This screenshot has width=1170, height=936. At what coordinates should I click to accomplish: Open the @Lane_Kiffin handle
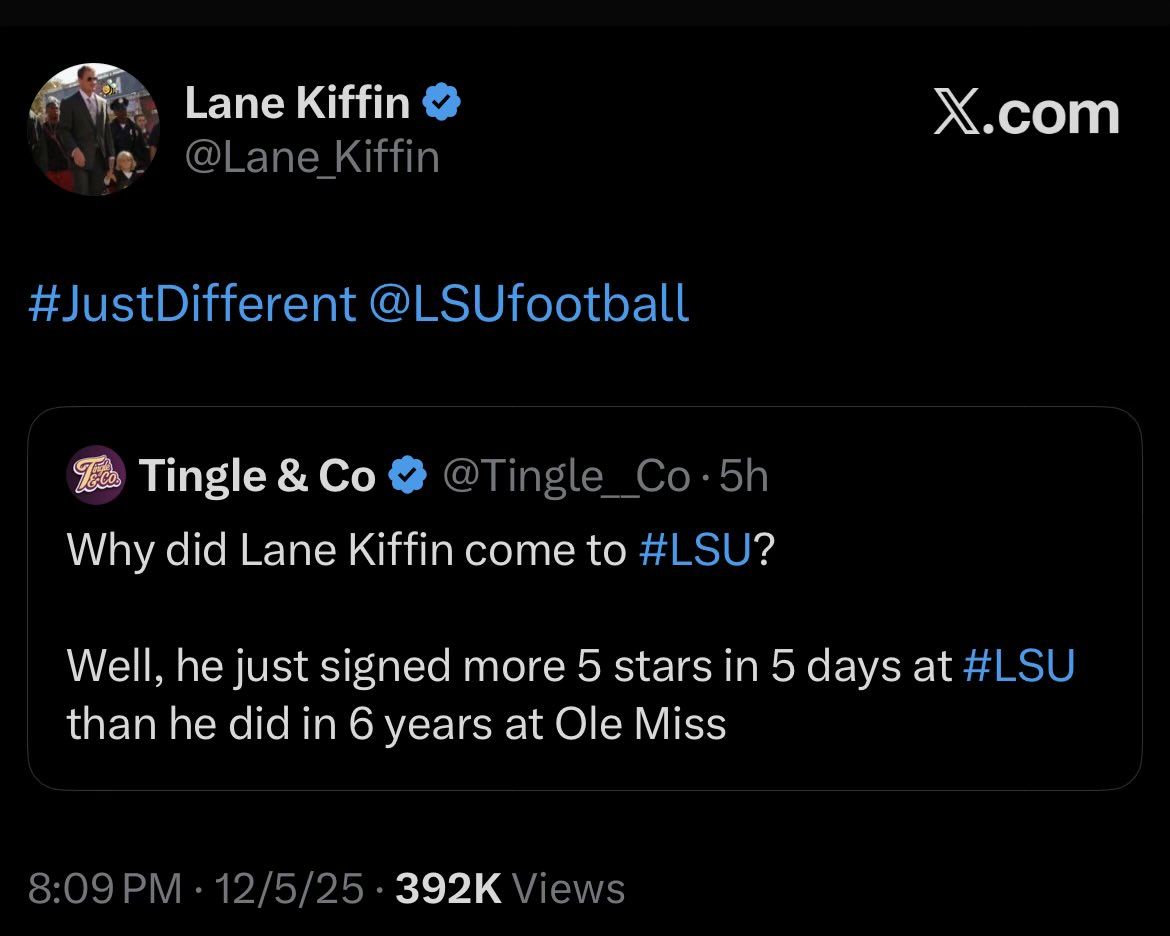tap(312, 158)
